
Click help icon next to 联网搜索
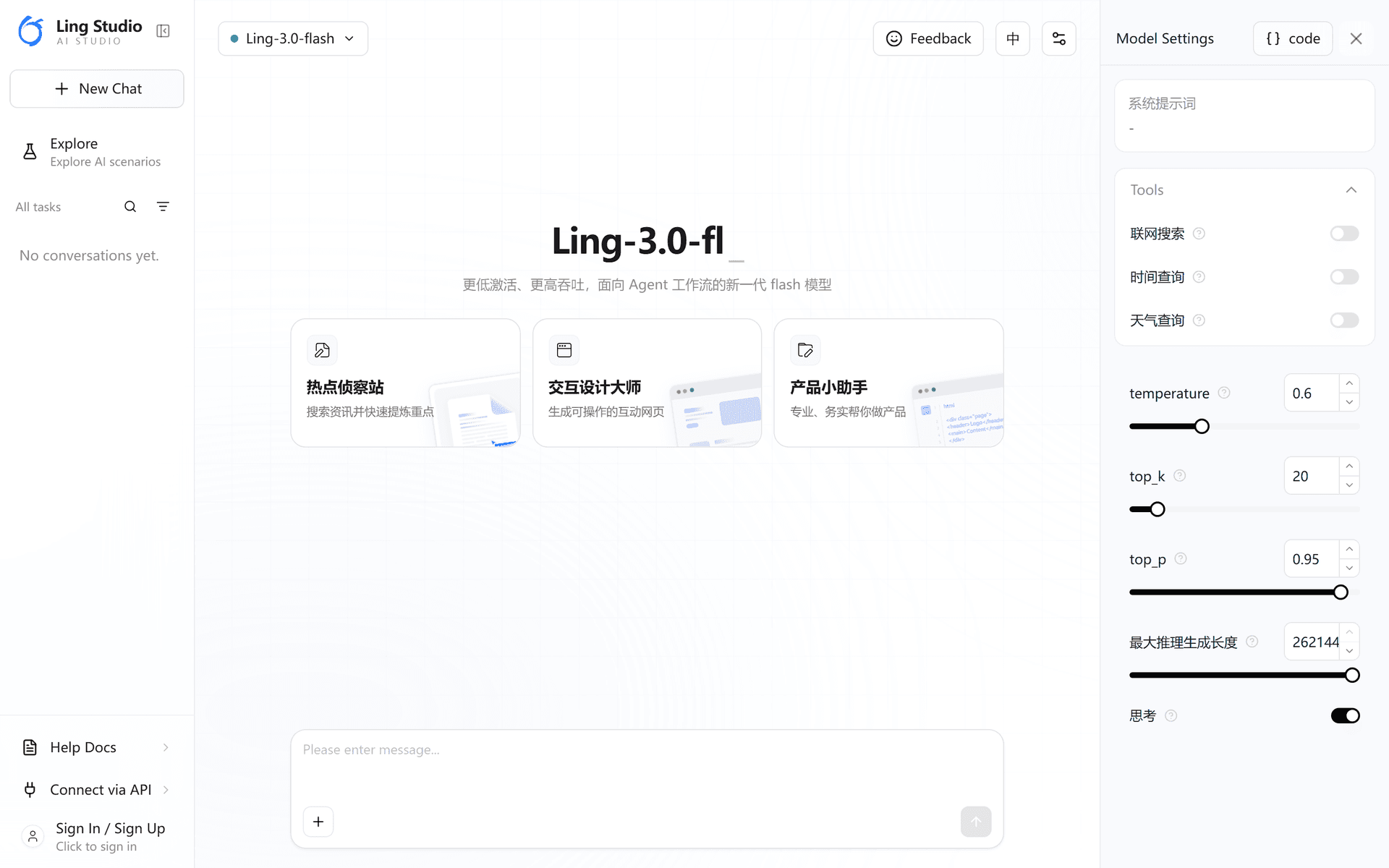pyautogui.click(x=1199, y=234)
